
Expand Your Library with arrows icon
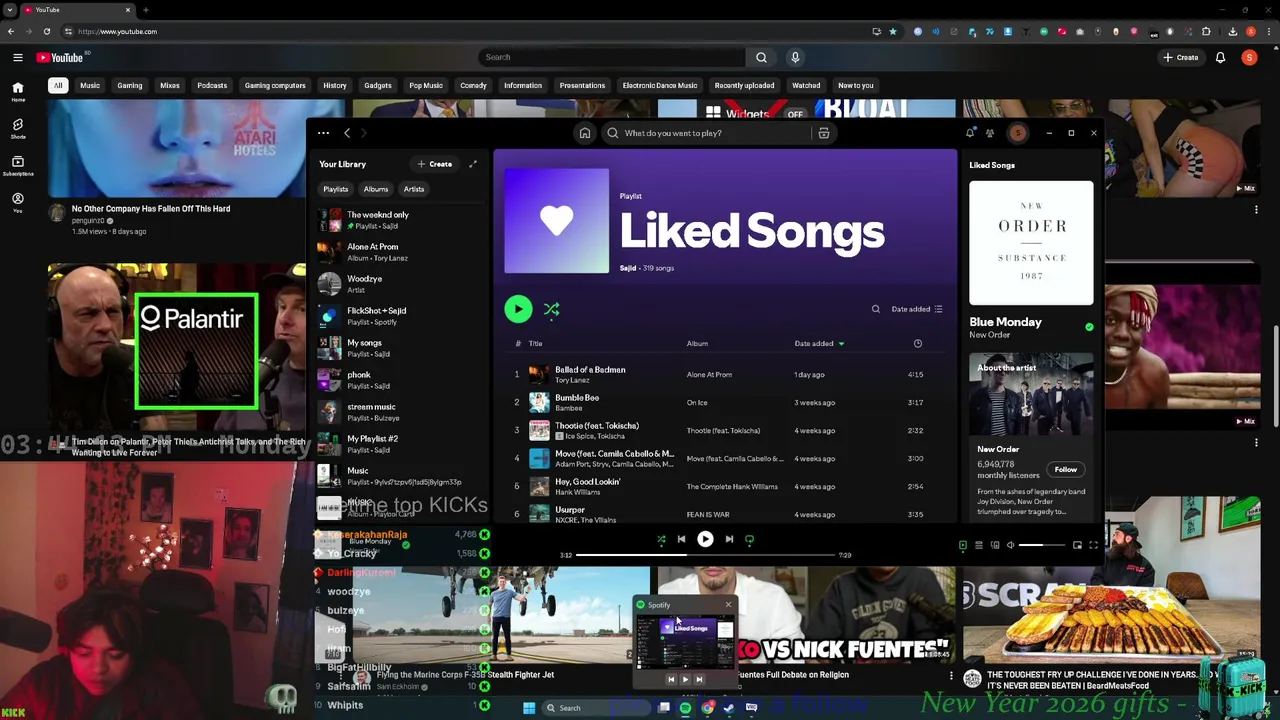pos(473,164)
